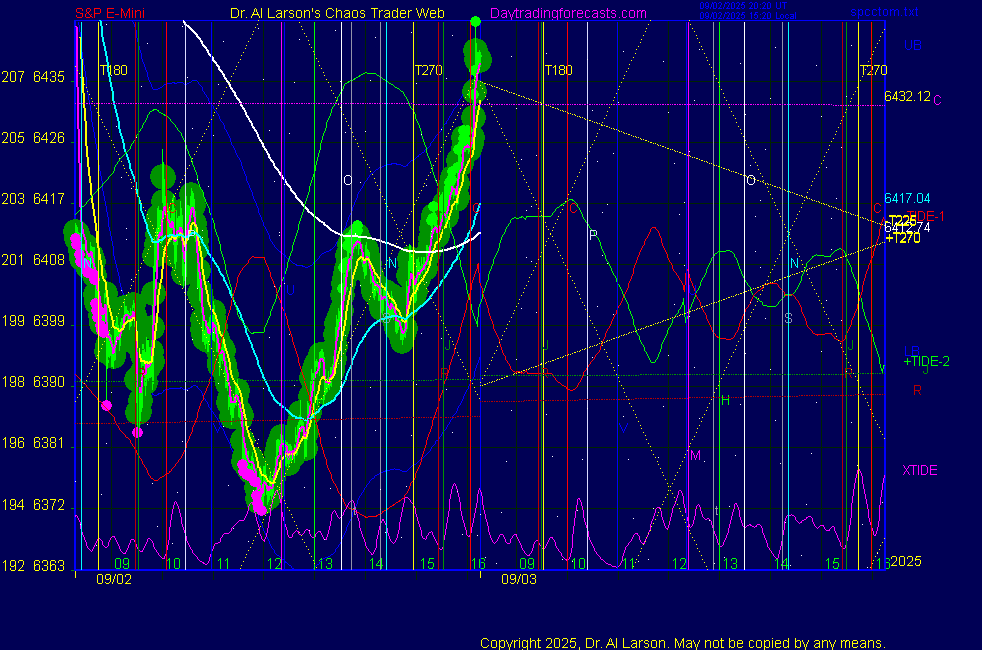Click the 6432.12 price level label
The width and height of the screenshot is (982, 650).
pyautogui.click(x=907, y=97)
